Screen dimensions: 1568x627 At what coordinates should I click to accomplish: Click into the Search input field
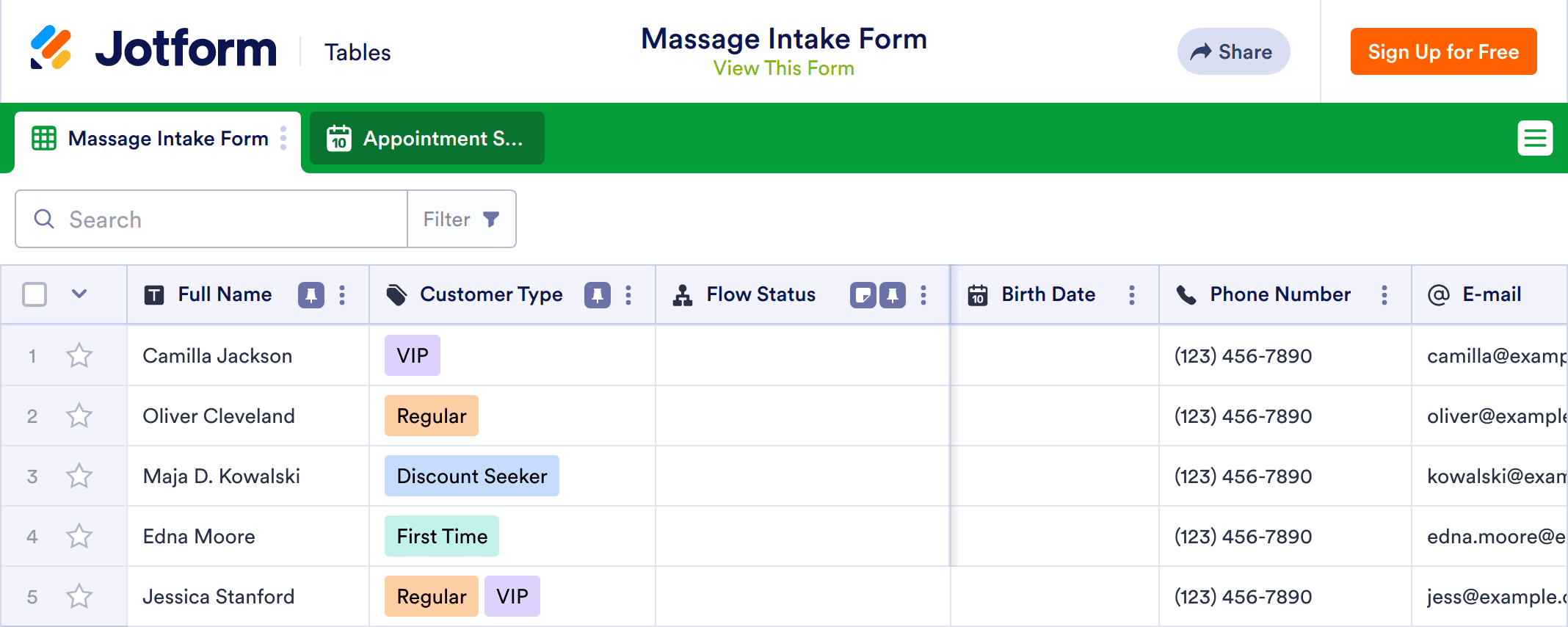(220, 220)
